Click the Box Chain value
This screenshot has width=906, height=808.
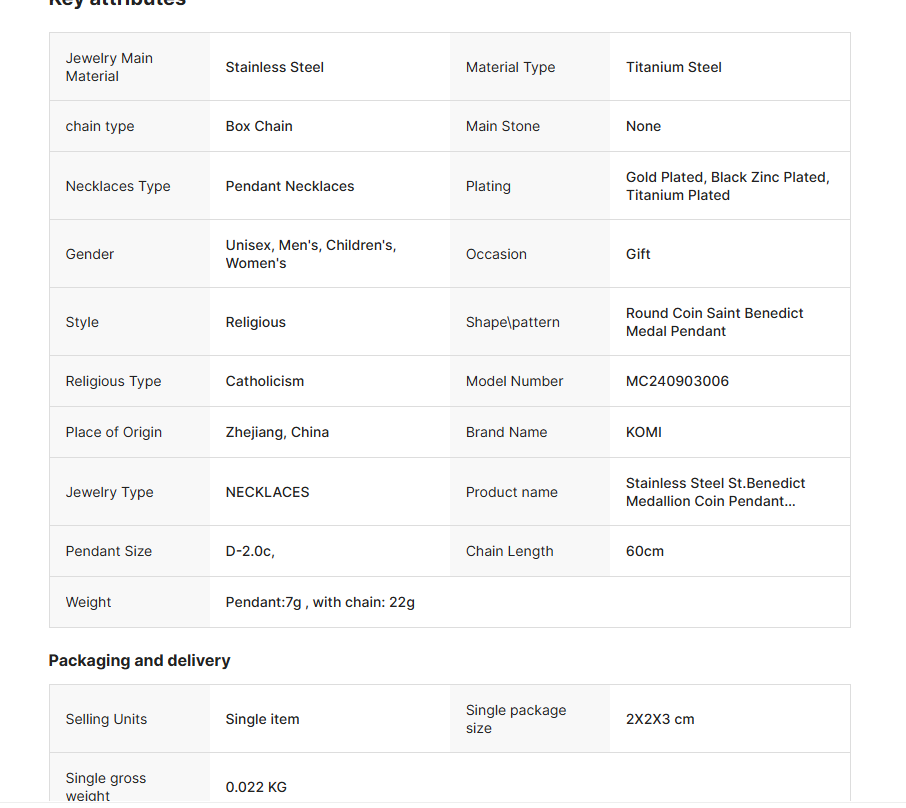coord(259,126)
